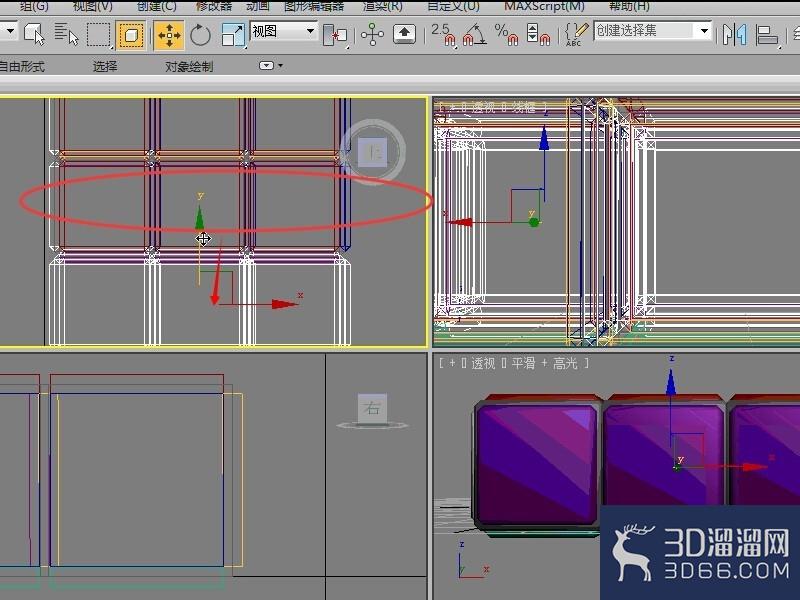Enable the Select and Manipulate tool
This screenshot has height=600, width=800.
[x=372, y=35]
